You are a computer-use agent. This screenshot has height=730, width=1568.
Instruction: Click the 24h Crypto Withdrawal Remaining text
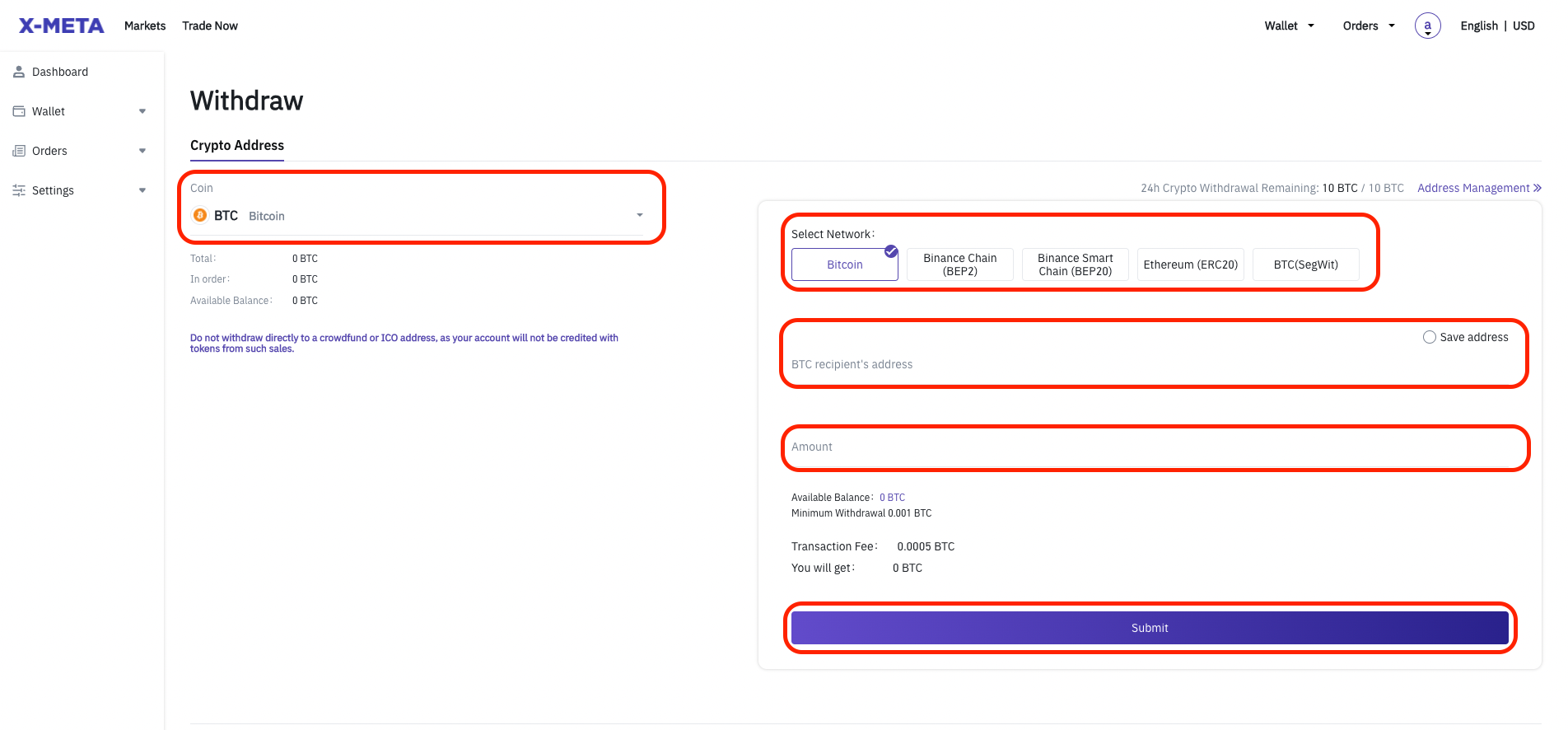pyautogui.click(x=1272, y=188)
